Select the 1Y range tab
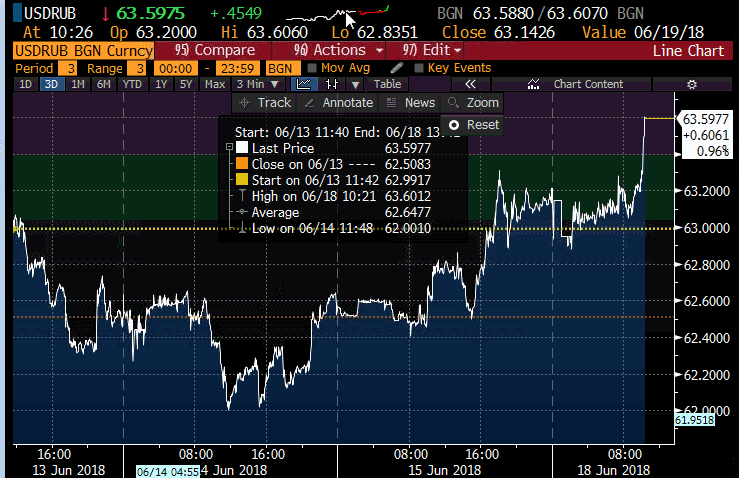739x478 pixels. coord(161,84)
